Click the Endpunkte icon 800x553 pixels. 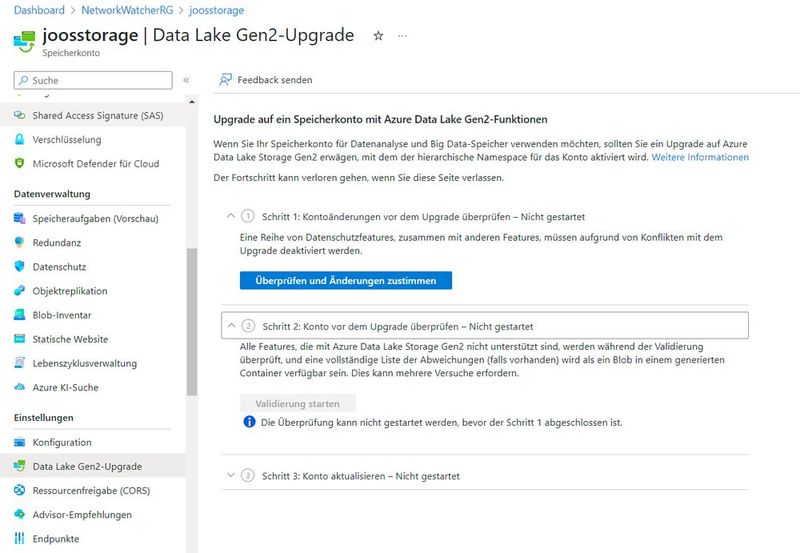19,538
